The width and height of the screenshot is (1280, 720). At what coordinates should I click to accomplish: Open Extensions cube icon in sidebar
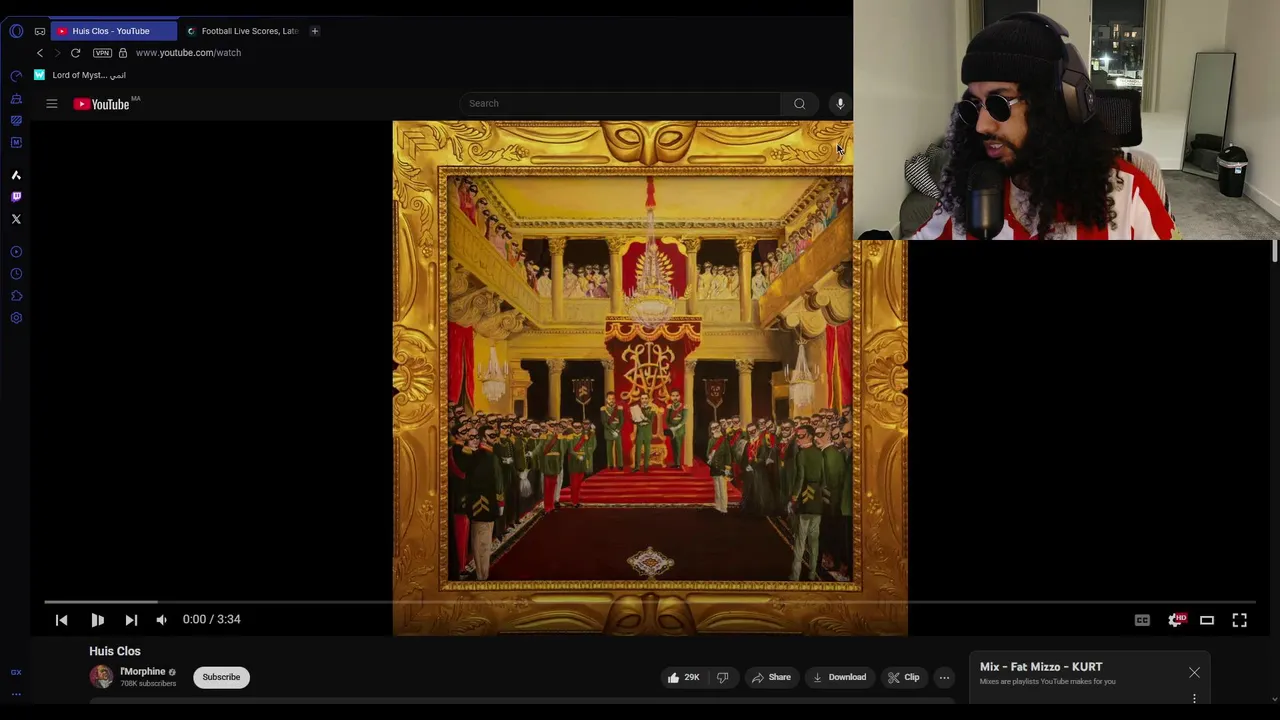click(16, 296)
